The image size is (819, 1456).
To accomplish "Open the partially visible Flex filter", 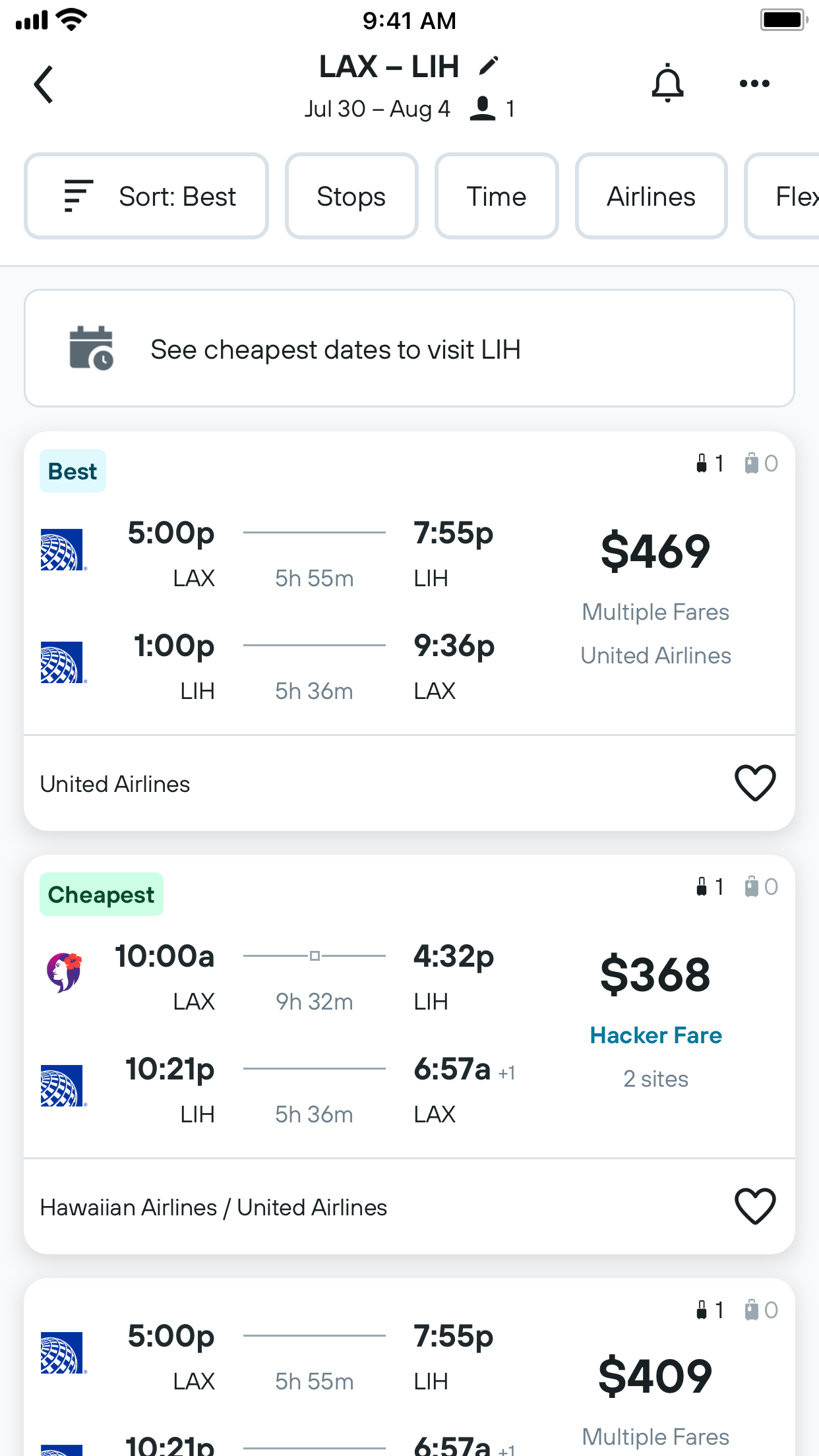I will [788, 197].
